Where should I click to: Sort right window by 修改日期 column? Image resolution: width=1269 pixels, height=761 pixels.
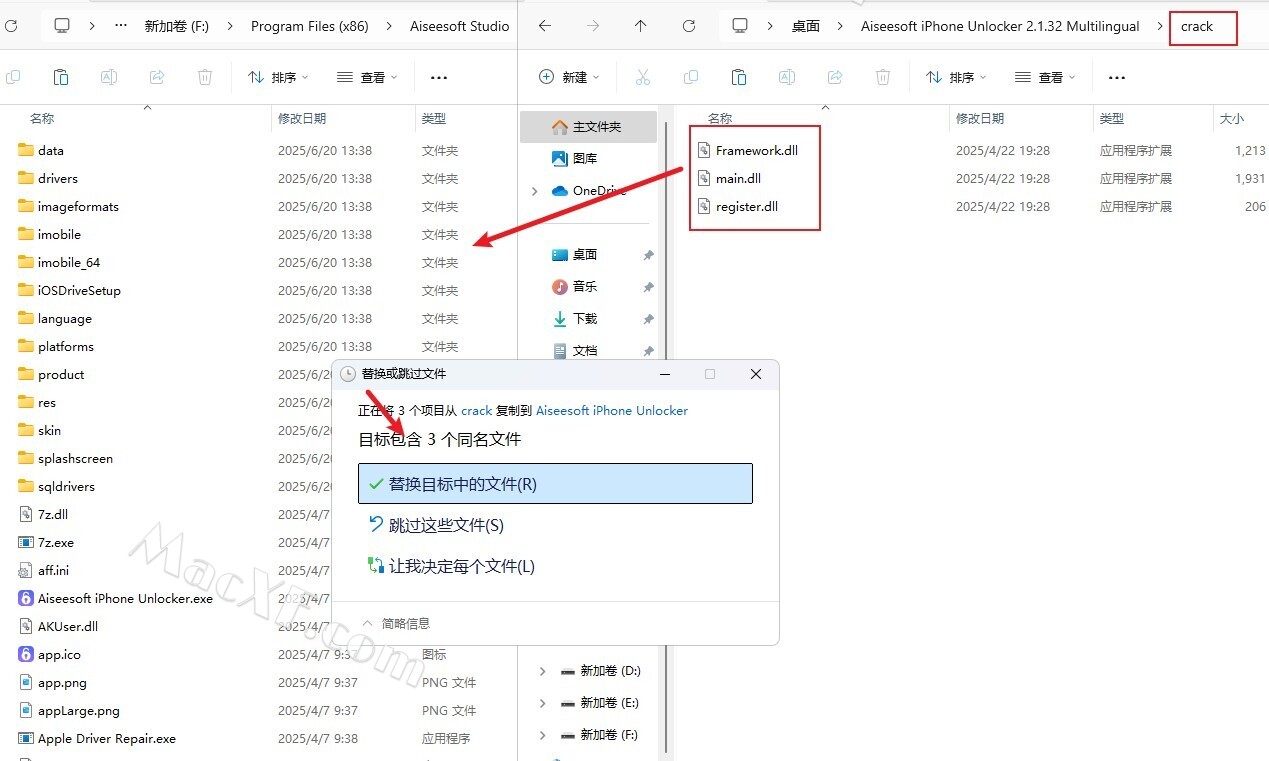coord(980,118)
